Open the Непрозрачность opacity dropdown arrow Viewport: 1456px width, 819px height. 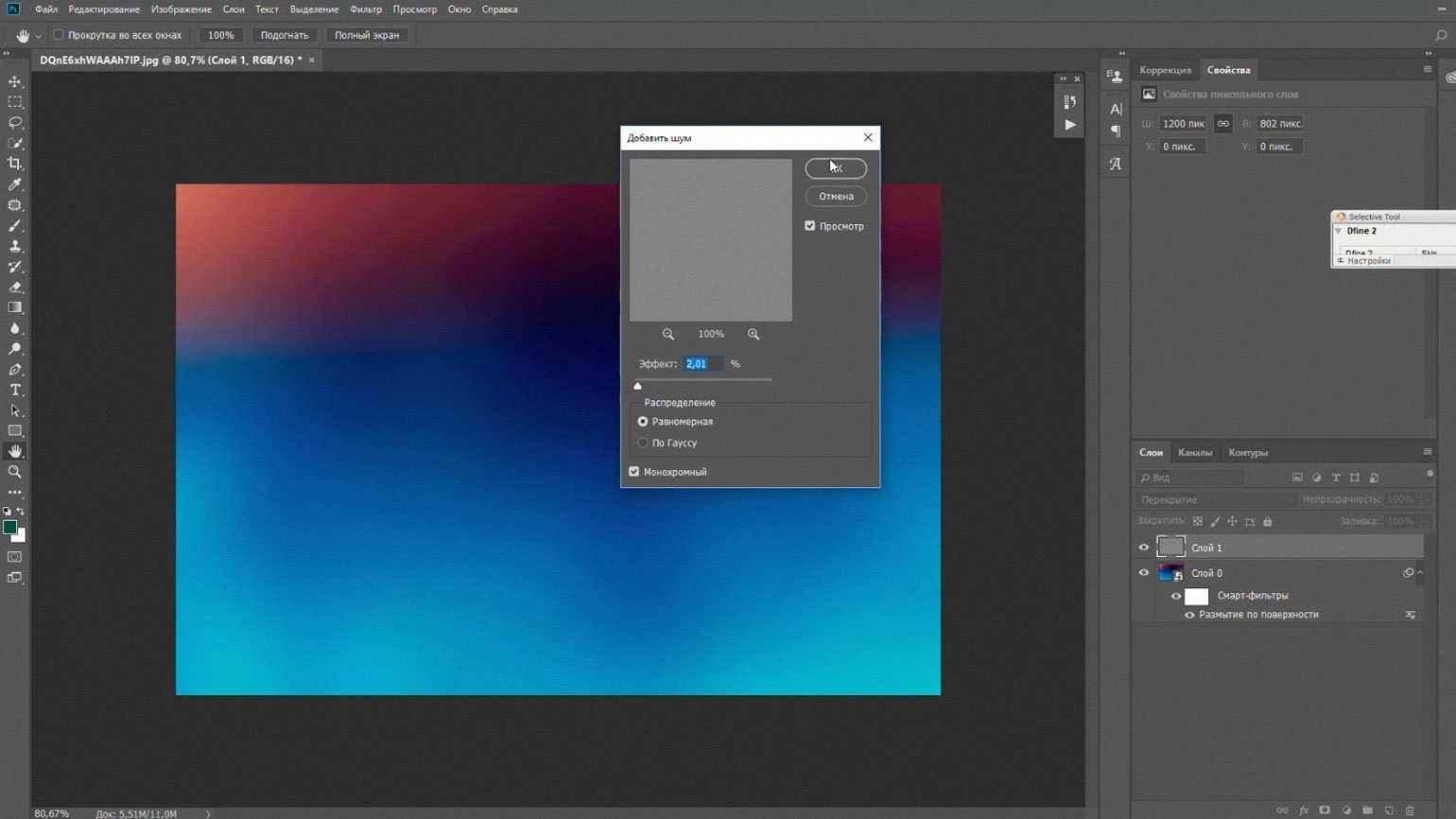pyautogui.click(x=1428, y=499)
